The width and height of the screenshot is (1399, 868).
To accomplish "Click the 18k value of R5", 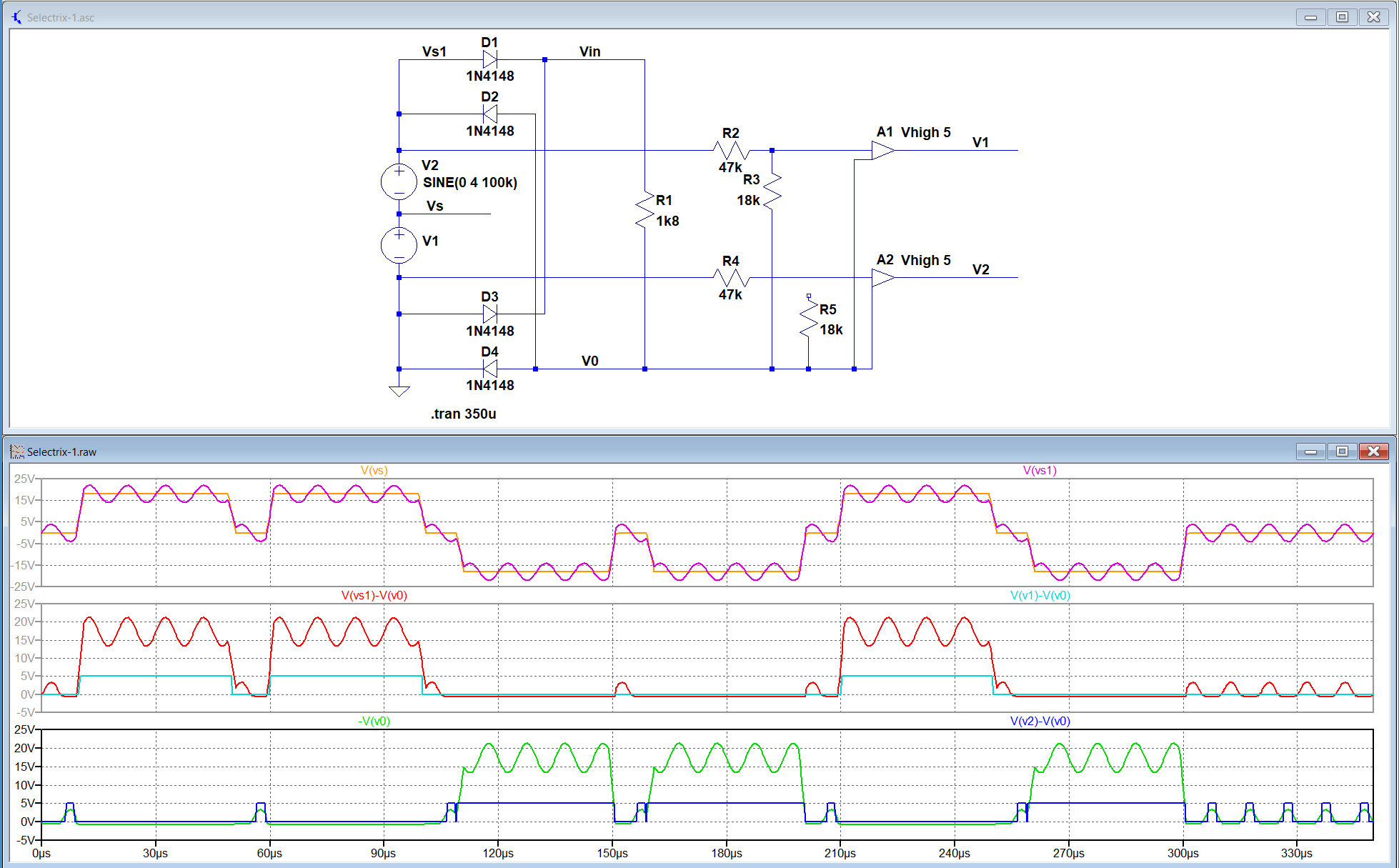I will pyautogui.click(x=831, y=329).
